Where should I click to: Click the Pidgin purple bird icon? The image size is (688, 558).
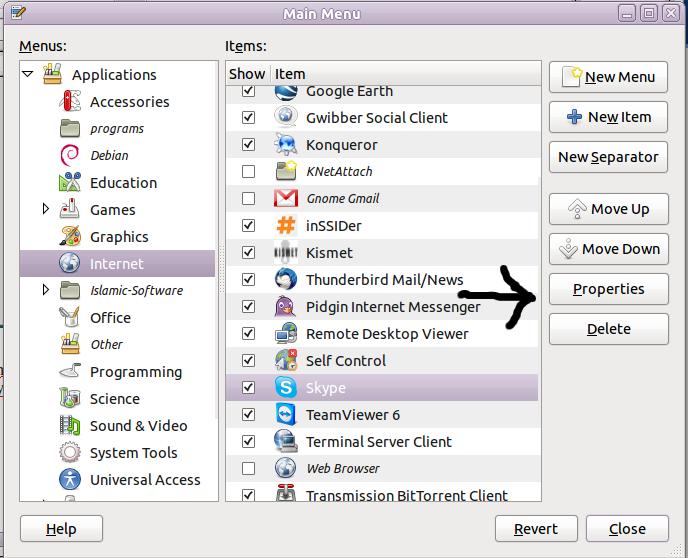click(x=285, y=306)
